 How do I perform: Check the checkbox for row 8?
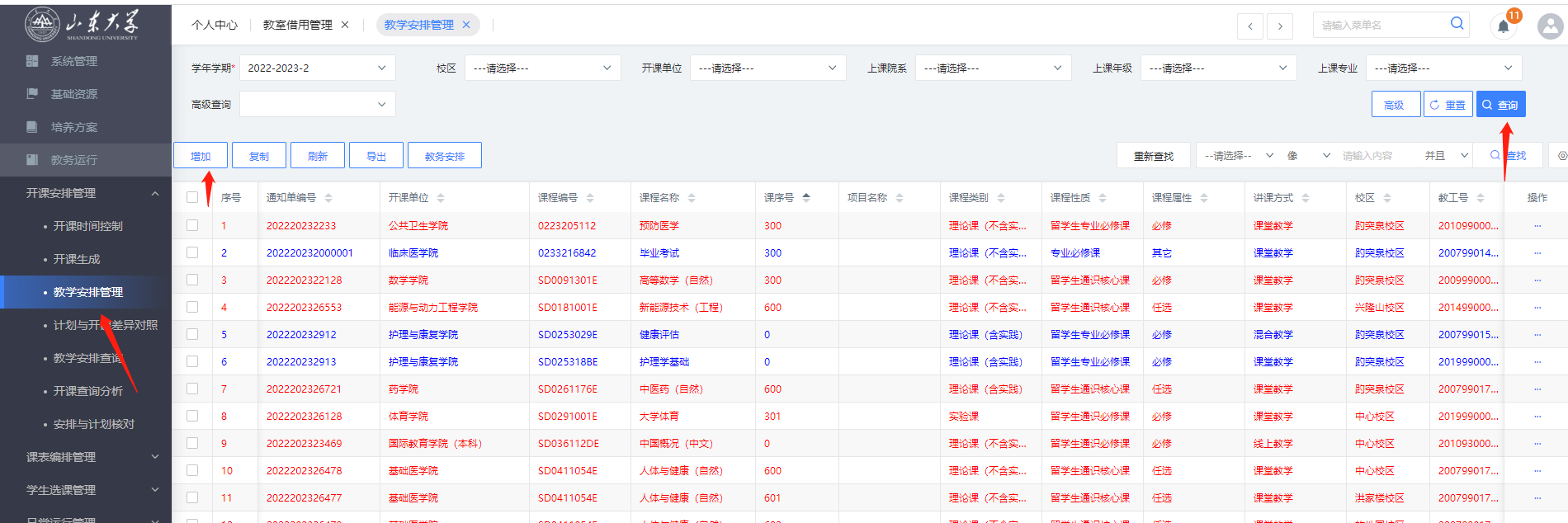(192, 416)
